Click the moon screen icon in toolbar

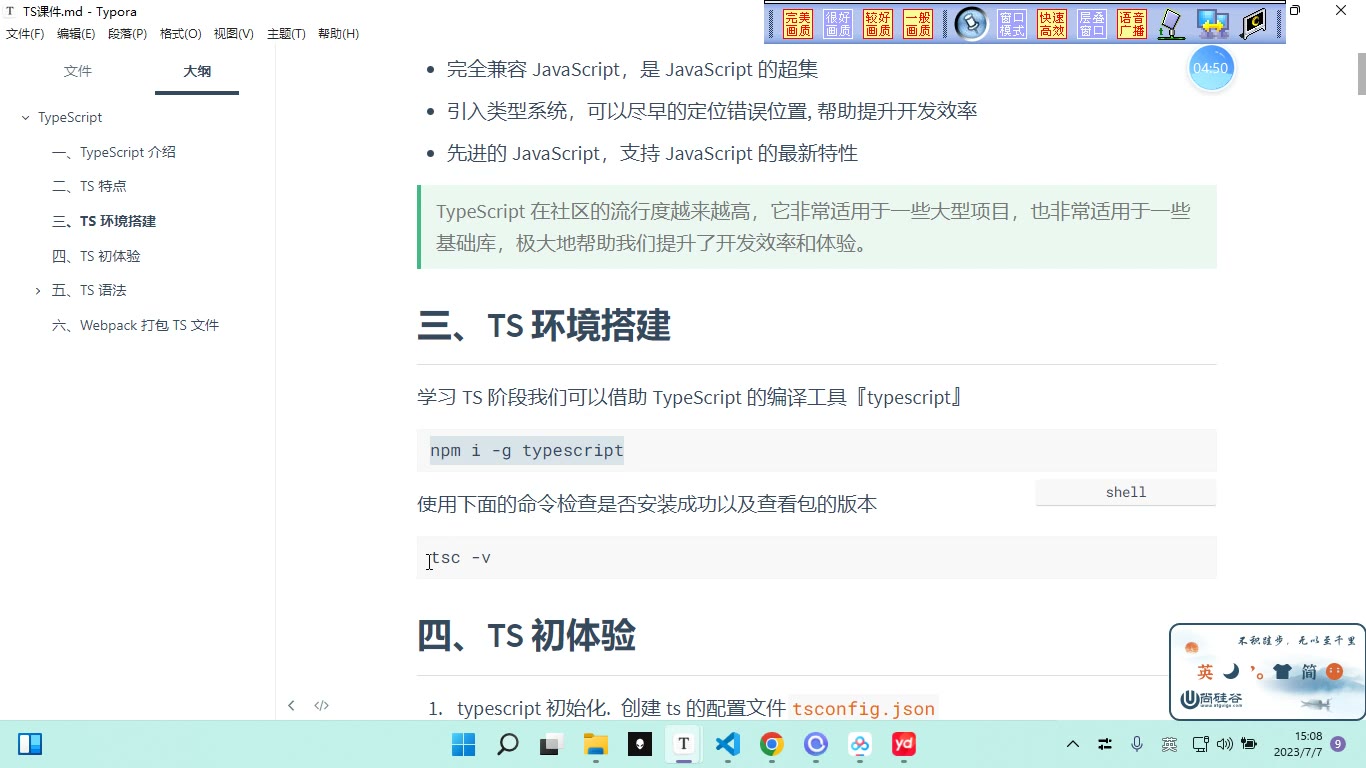[1253, 24]
